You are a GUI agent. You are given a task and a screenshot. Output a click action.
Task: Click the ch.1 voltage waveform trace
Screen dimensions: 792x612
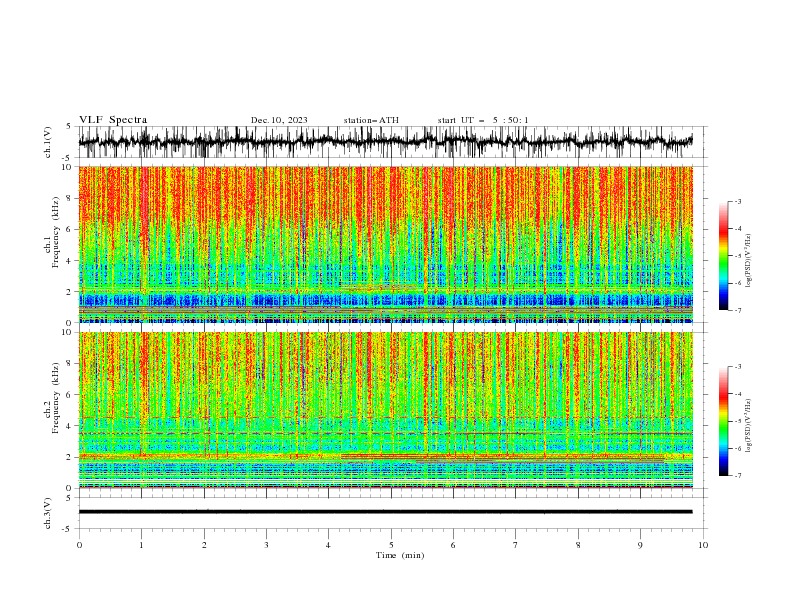coord(385,142)
